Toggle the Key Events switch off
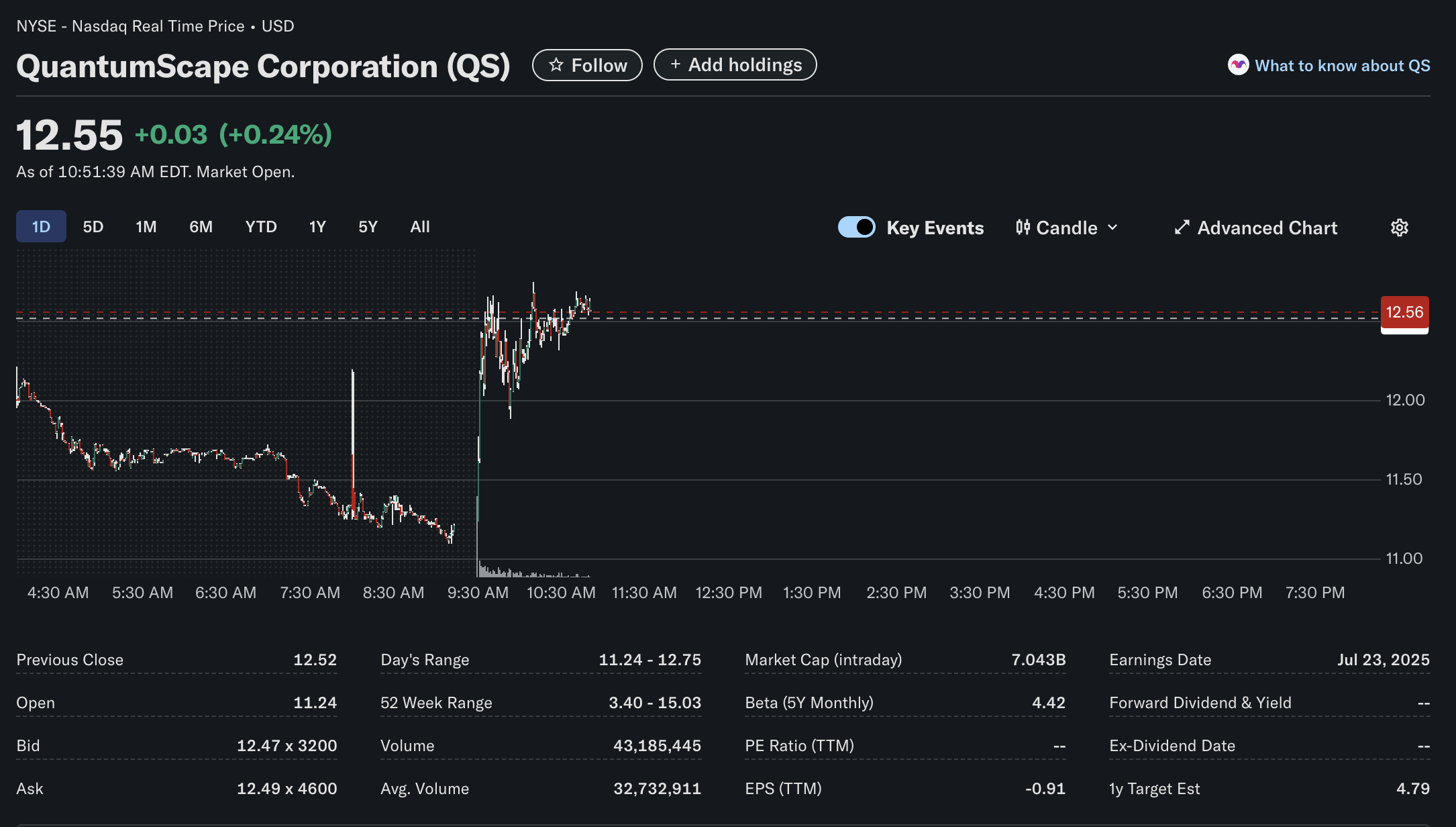Viewport: 1456px width, 827px height. tap(857, 228)
